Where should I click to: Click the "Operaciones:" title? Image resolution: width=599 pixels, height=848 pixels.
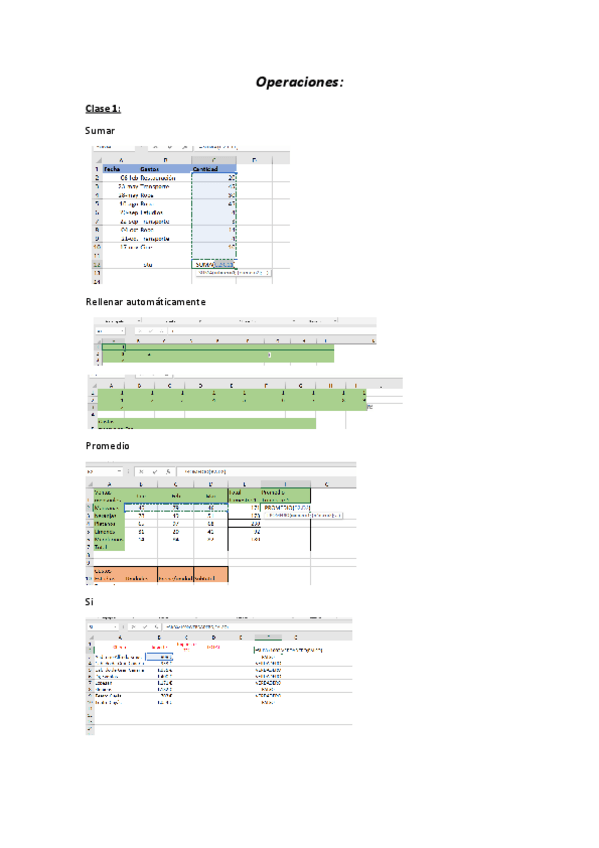[x=300, y=82]
